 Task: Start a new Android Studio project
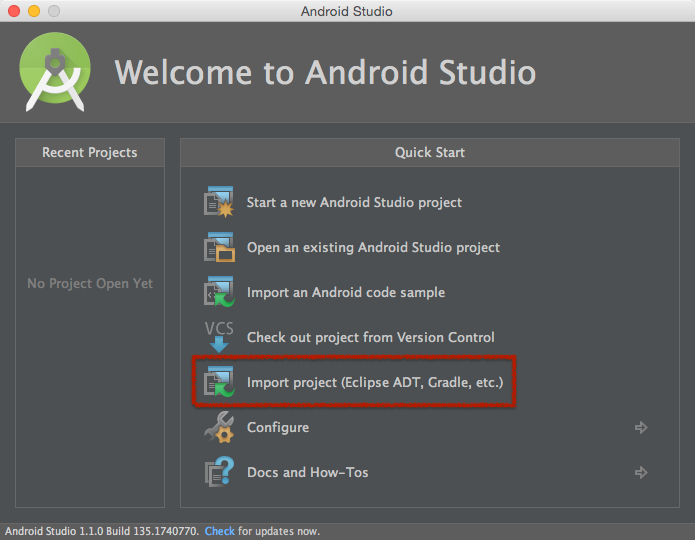click(354, 202)
